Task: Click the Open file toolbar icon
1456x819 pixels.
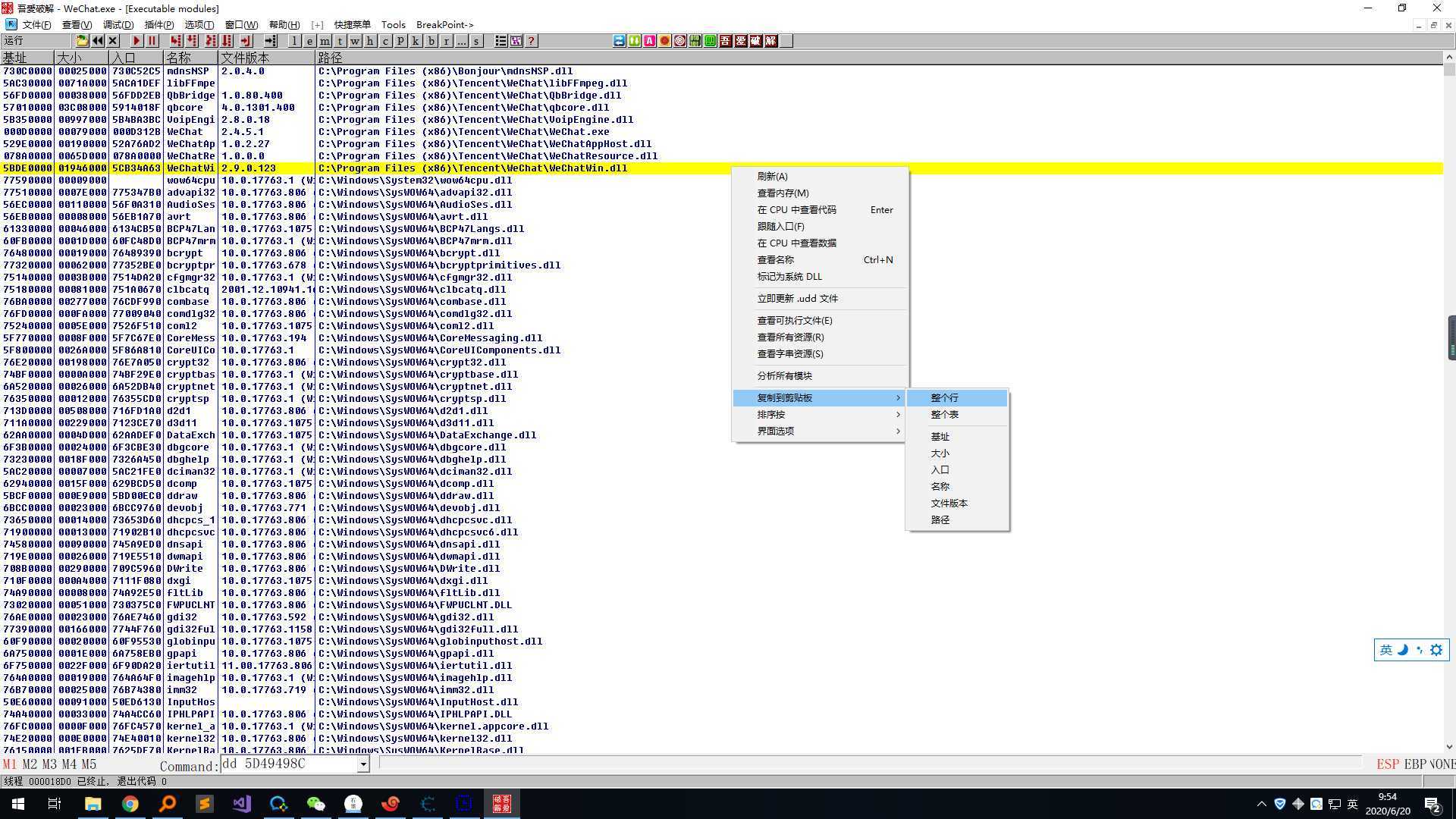Action: (82, 41)
